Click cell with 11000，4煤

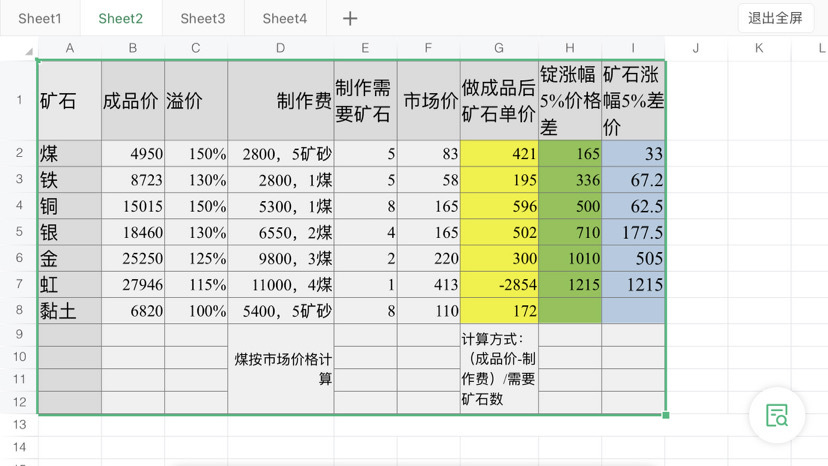(x=281, y=284)
